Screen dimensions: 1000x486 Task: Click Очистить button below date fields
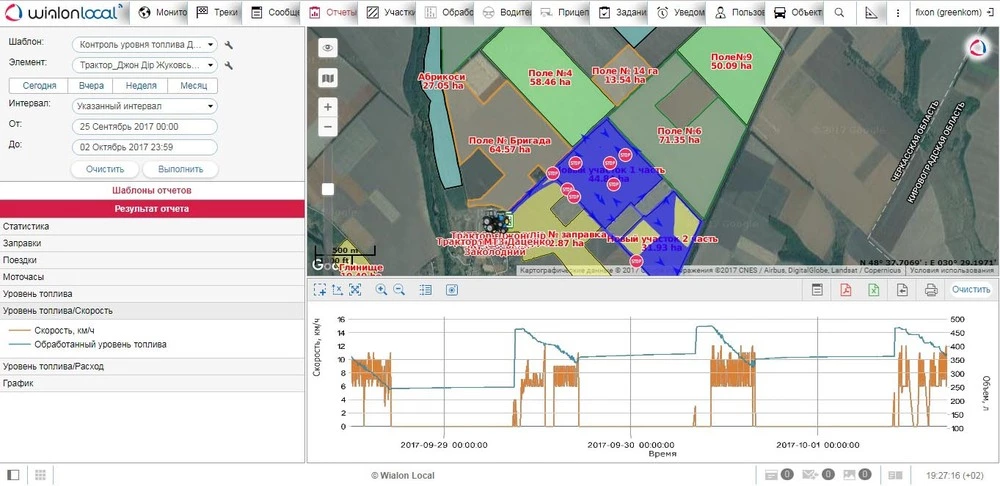point(105,169)
